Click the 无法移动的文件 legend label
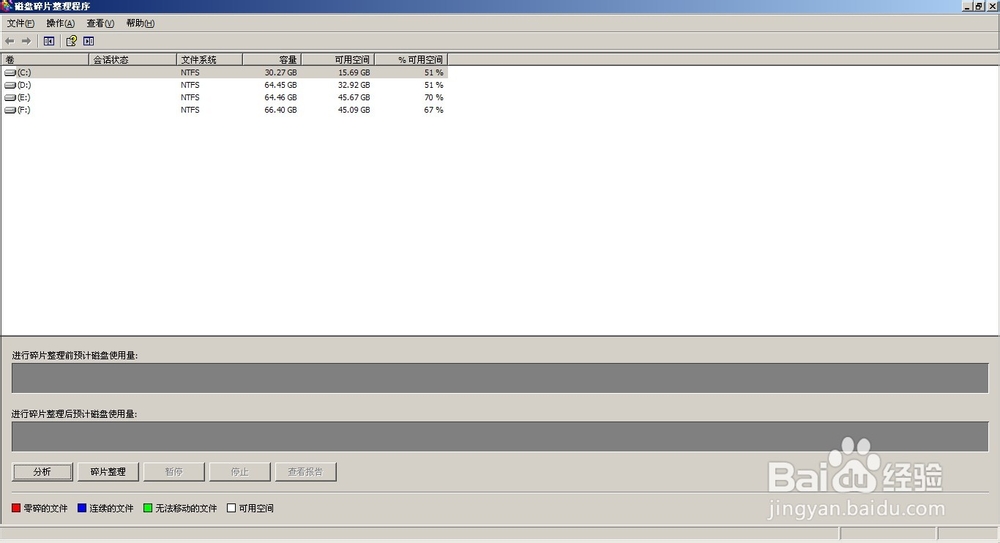The image size is (1000, 543). click(186, 509)
